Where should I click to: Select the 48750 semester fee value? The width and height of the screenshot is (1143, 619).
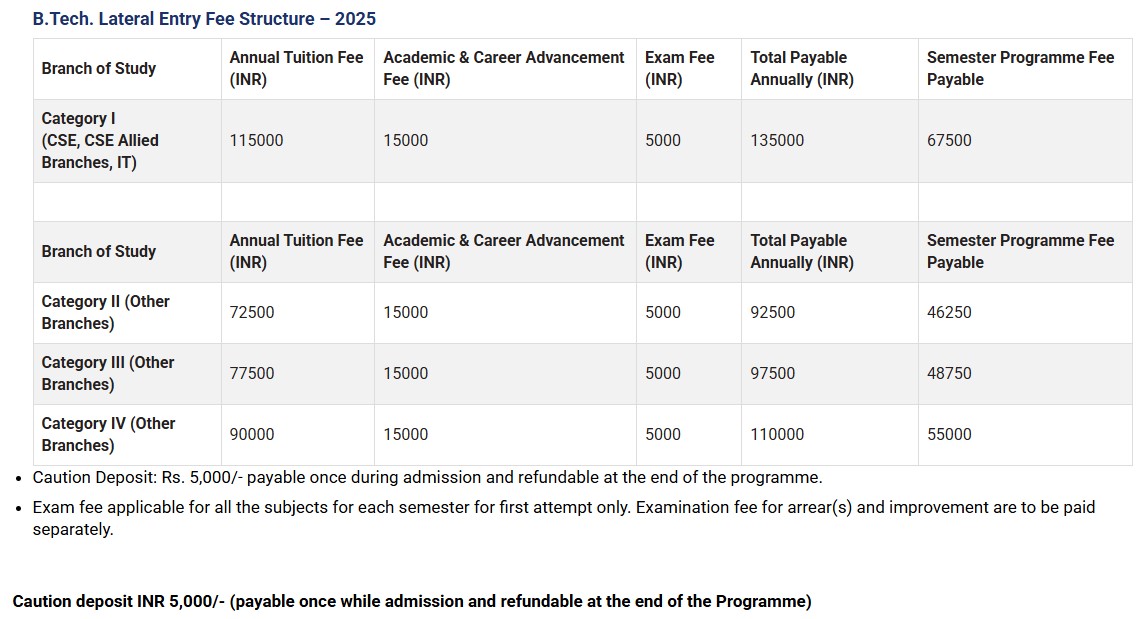click(949, 373)
